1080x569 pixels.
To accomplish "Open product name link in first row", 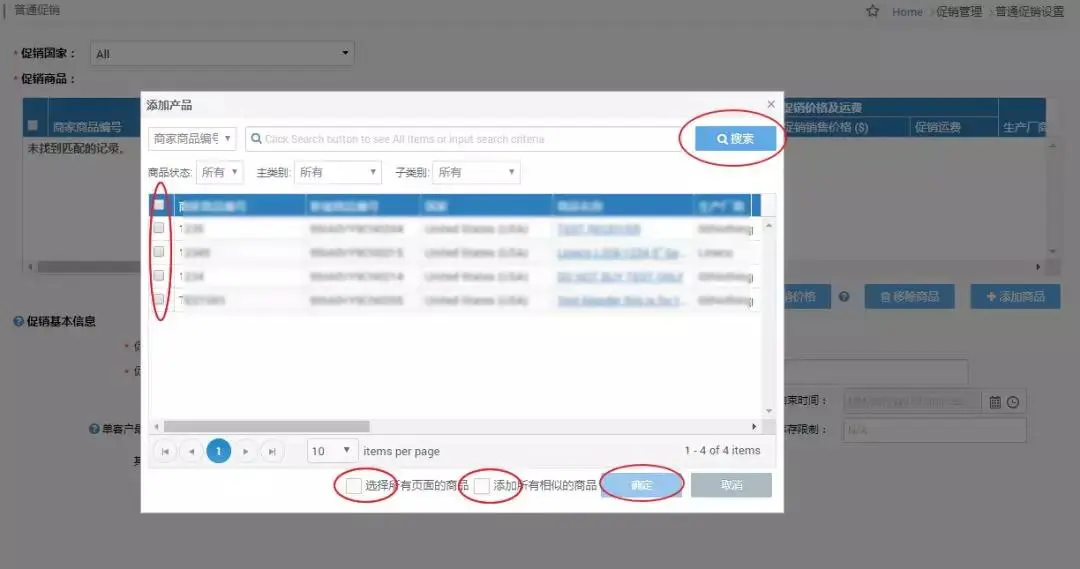I will tap(599, 229).
